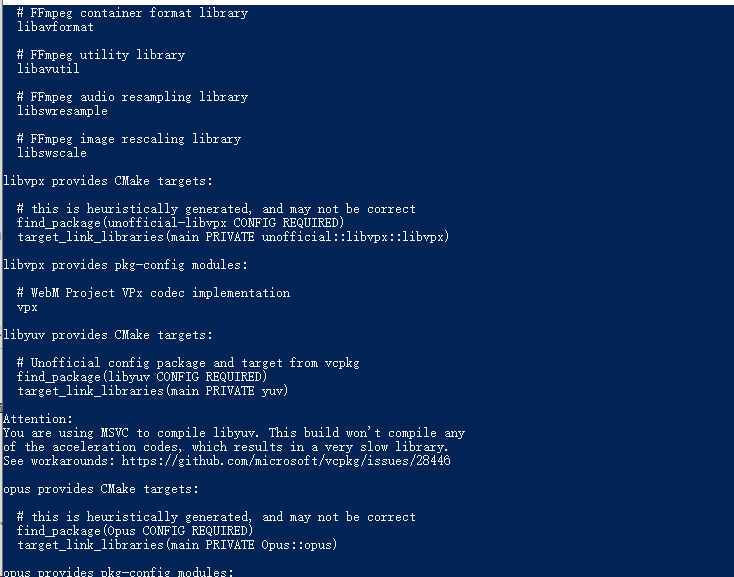Click '# FFmpeg container format library' comment

(x=132, y=13)
